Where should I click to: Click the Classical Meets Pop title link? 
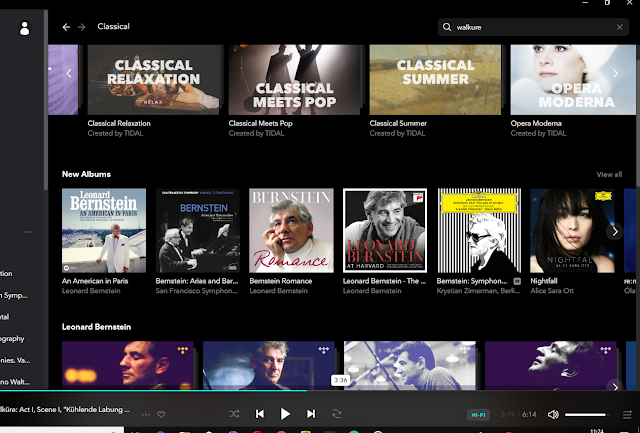click(x=260, y=123)
